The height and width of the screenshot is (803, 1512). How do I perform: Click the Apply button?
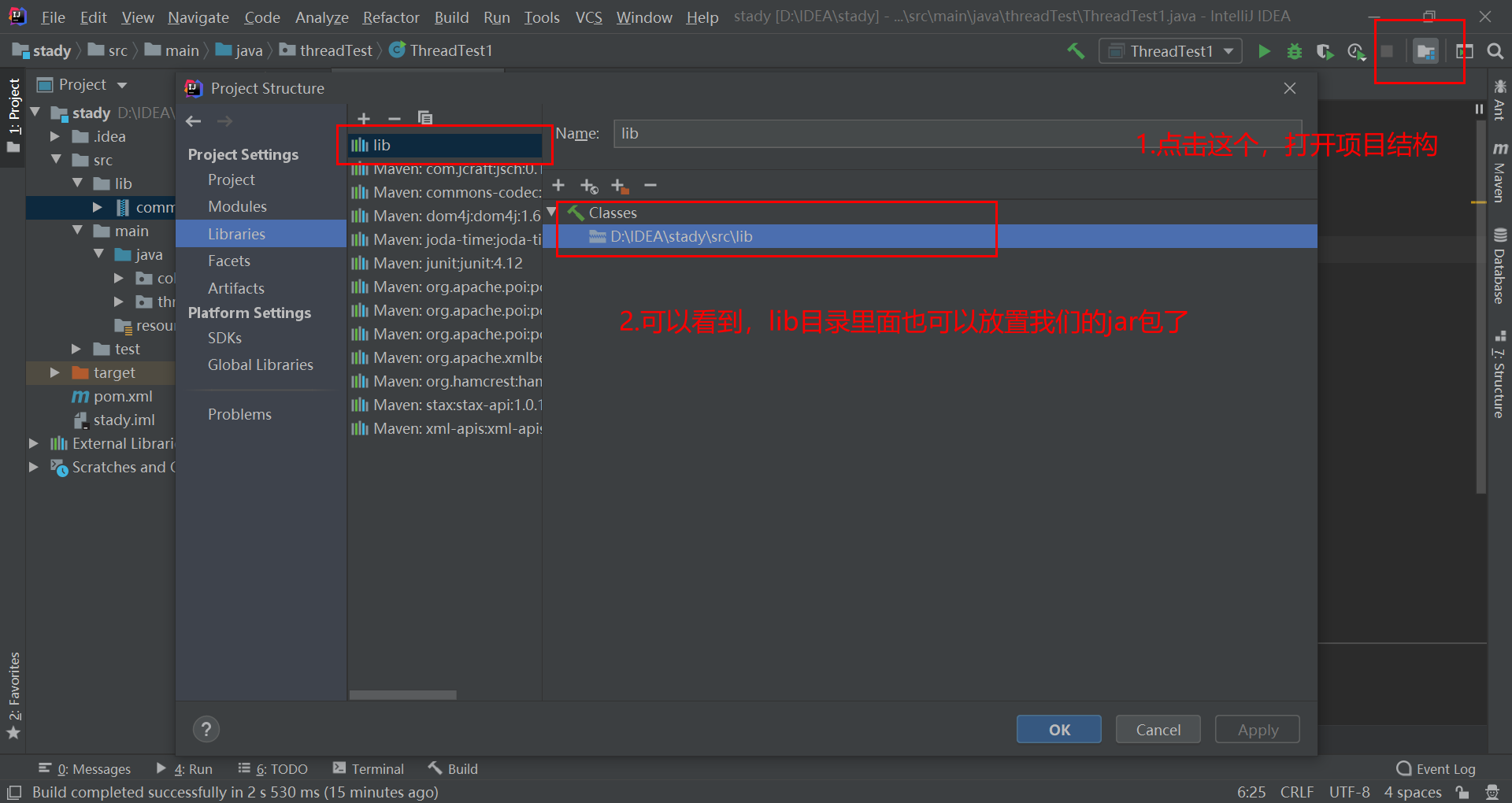coord(1258,729)
